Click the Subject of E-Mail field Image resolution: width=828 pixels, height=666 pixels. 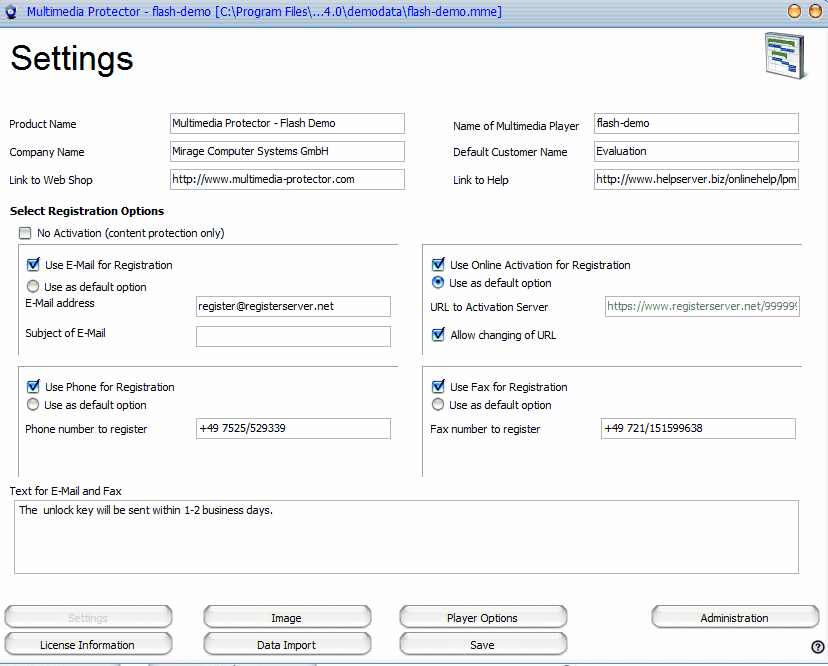293,336
